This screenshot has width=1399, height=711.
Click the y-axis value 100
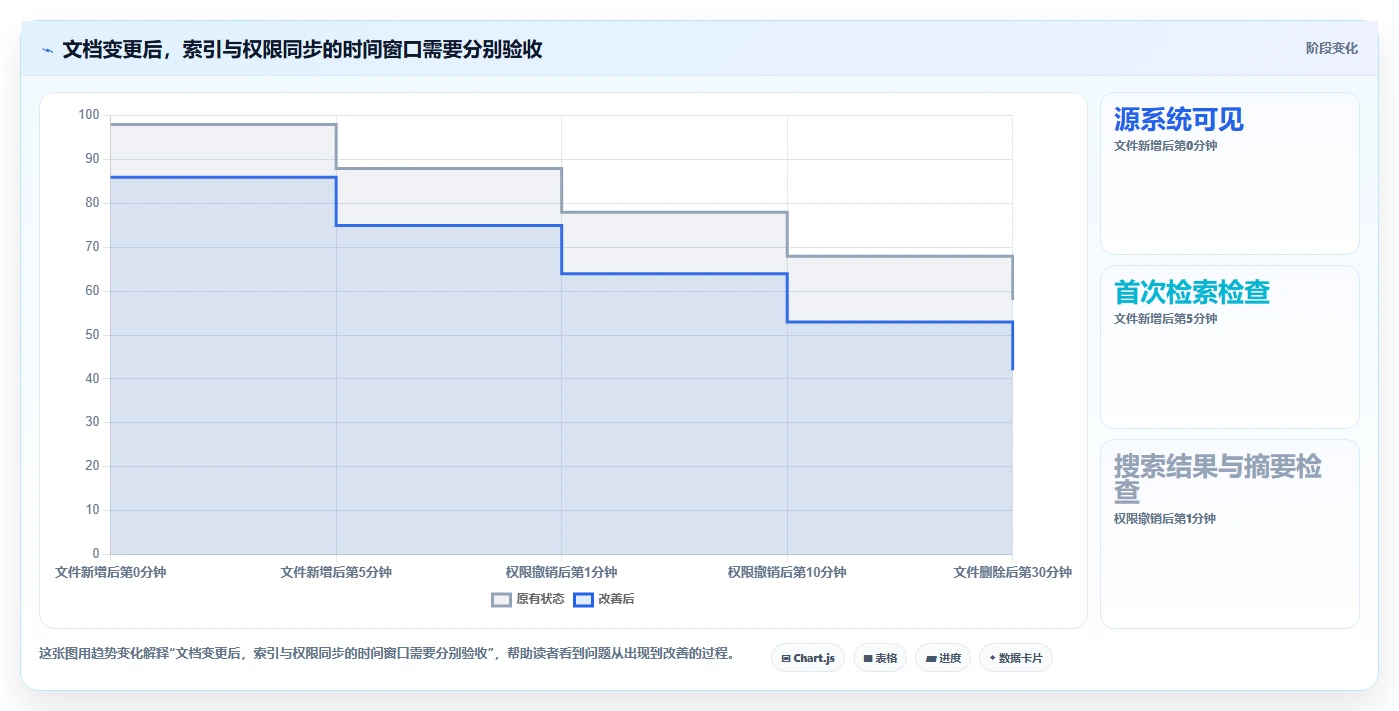(90, 115)
